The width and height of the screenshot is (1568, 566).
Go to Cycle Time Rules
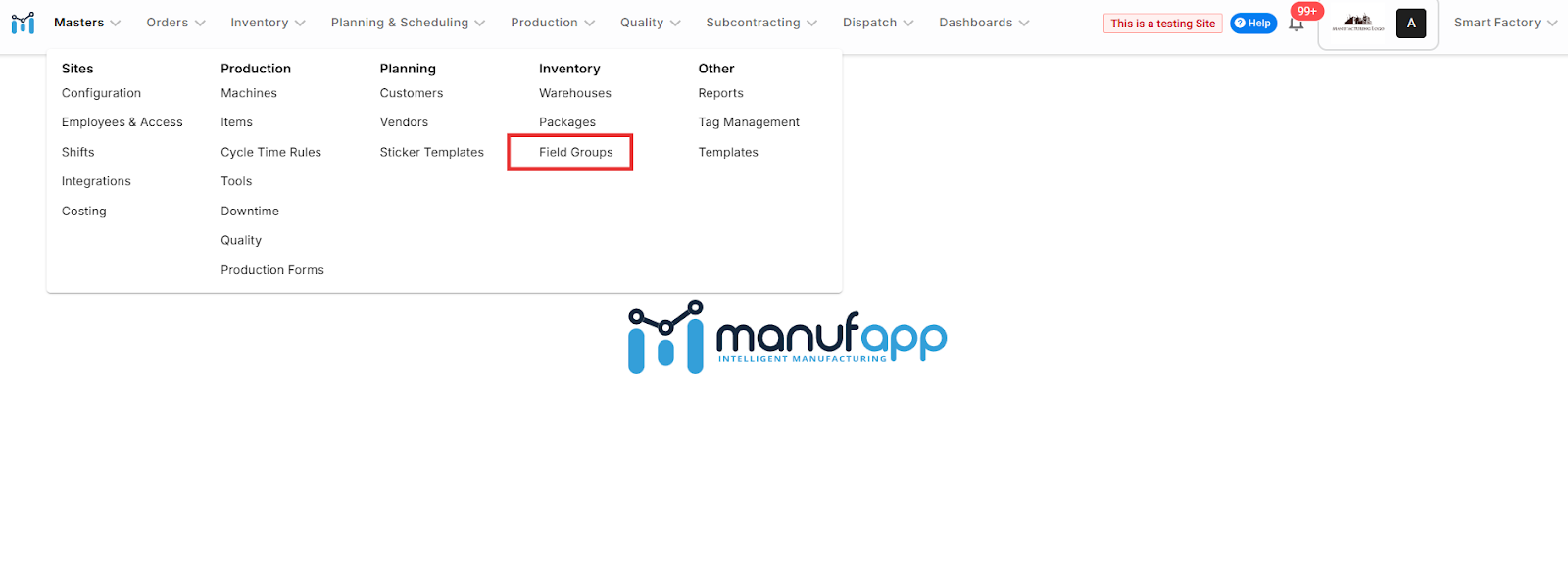coord(270,152)
